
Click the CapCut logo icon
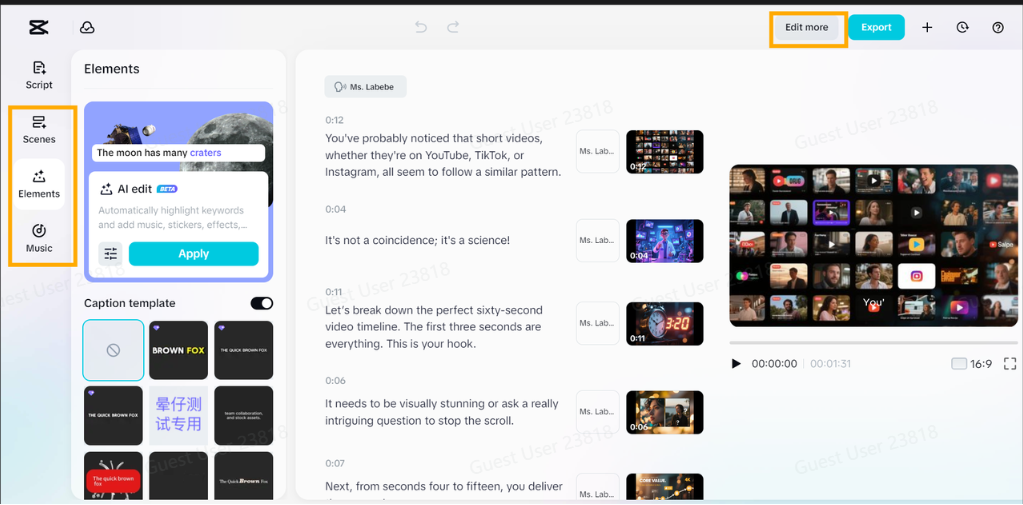point(39,28)
